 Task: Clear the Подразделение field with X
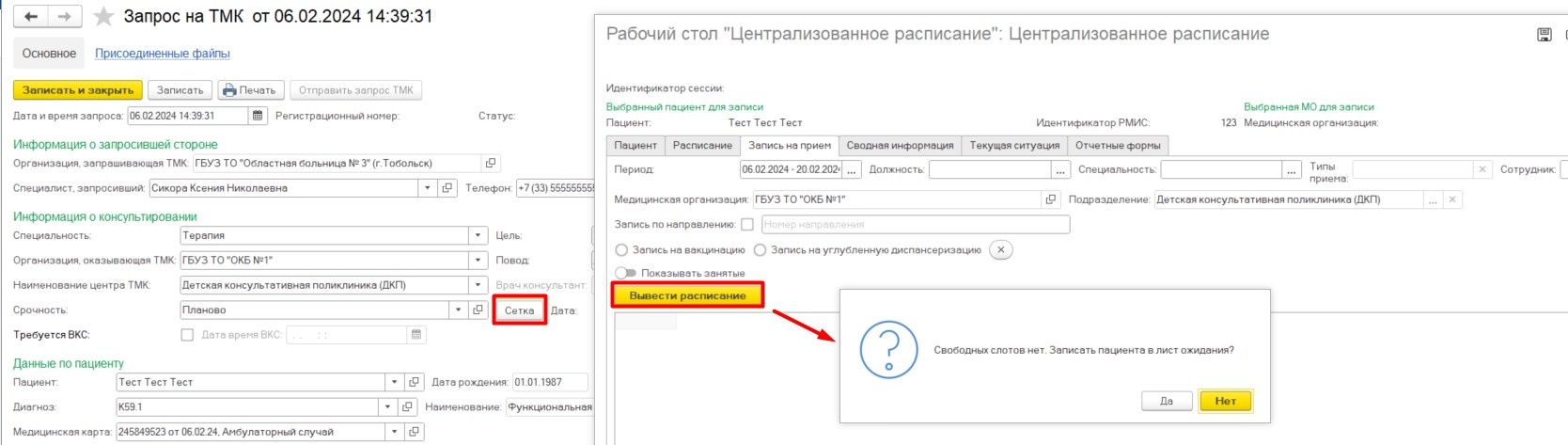[x=1452, y=199]
